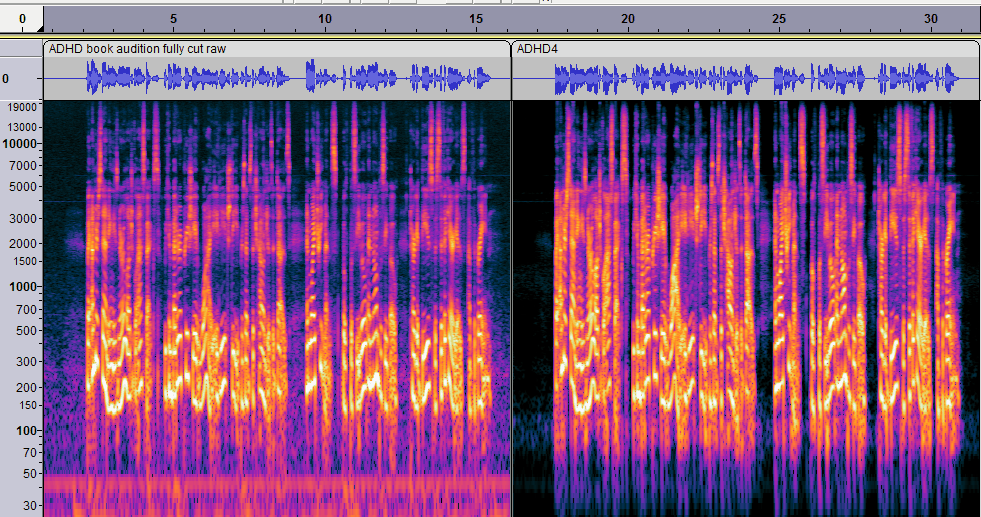981x517 pixels.
Task: Click the 13000 Hz label on frequency scale
Action: [22, 127]
